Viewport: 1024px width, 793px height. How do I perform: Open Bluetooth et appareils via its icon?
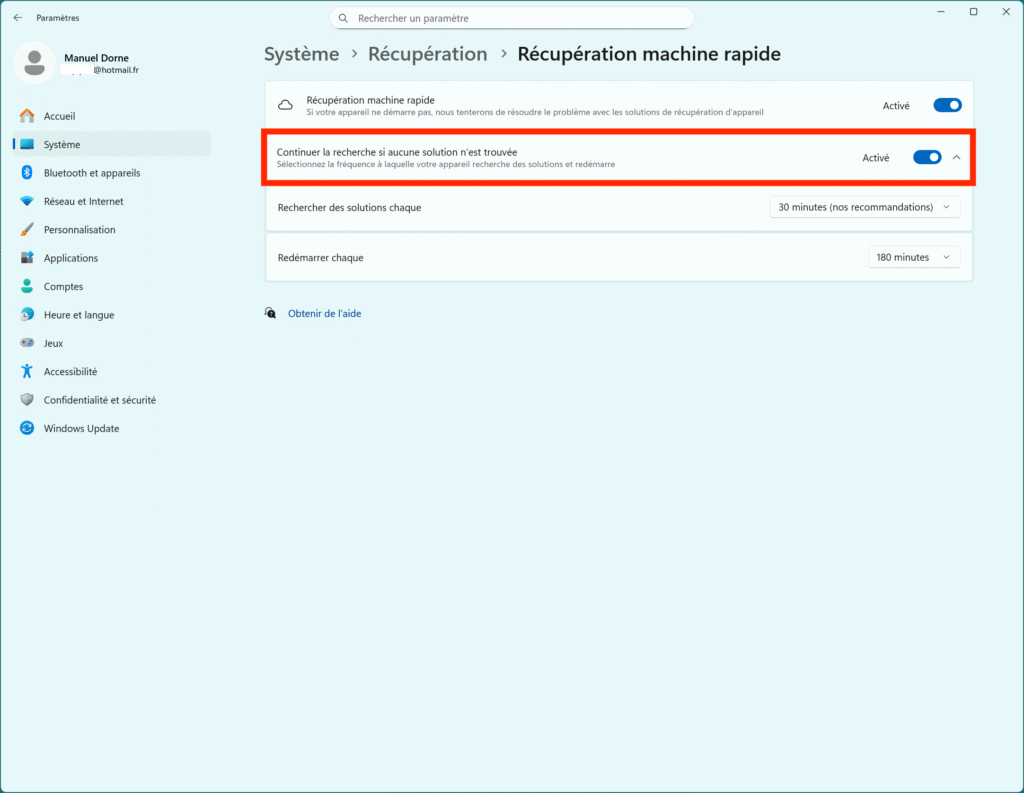(27, 173)
